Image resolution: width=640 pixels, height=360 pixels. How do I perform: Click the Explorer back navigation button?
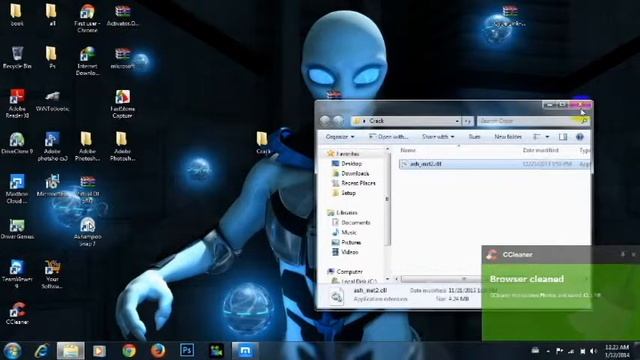pos(325,120)
